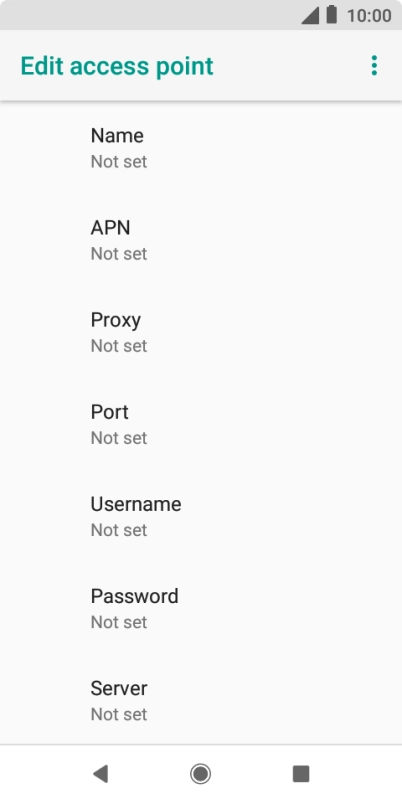Tap the cellular signal status icon
402x804 pixels.
point(310,15)
